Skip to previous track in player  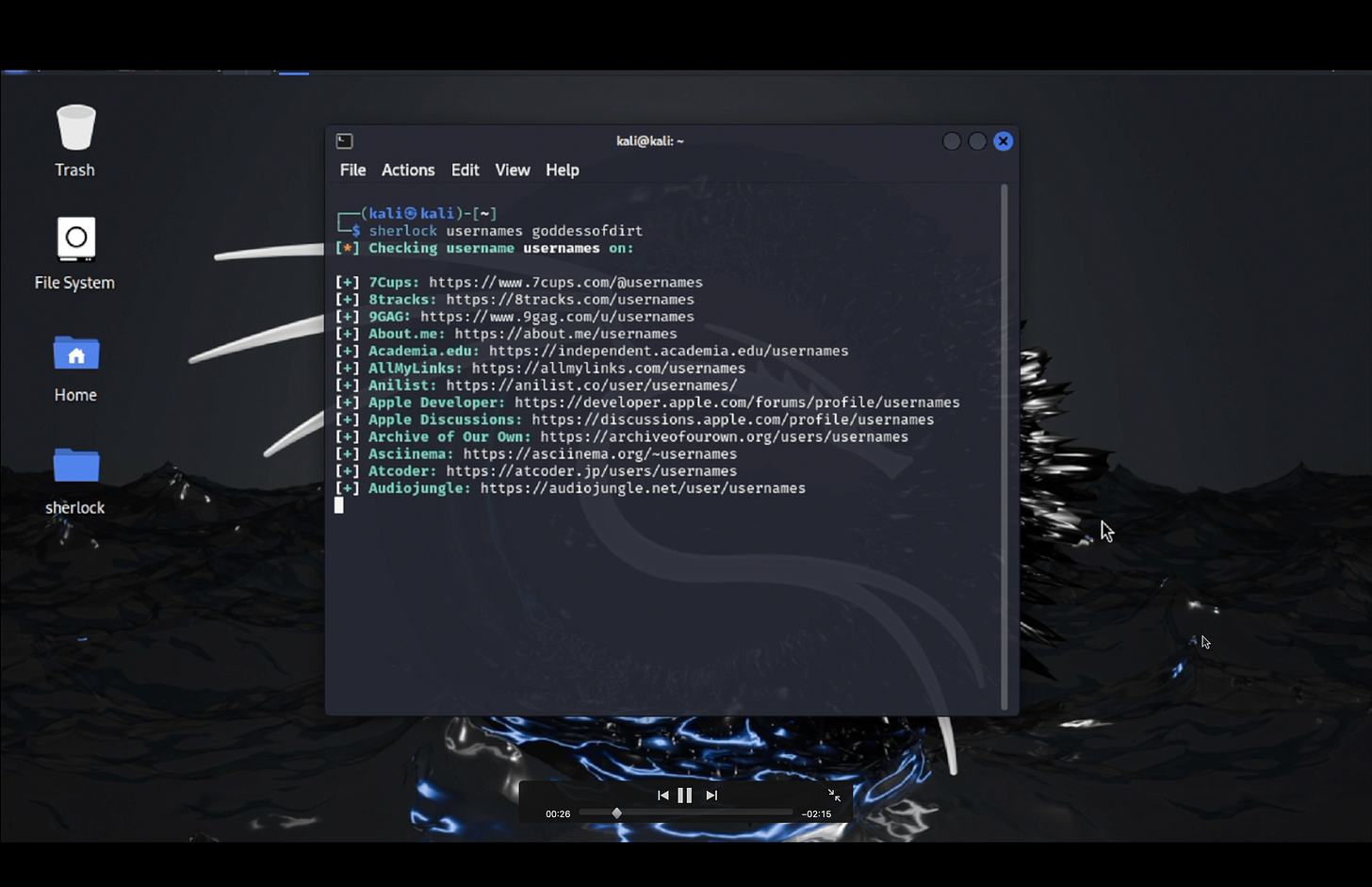[x=662, y=796]
